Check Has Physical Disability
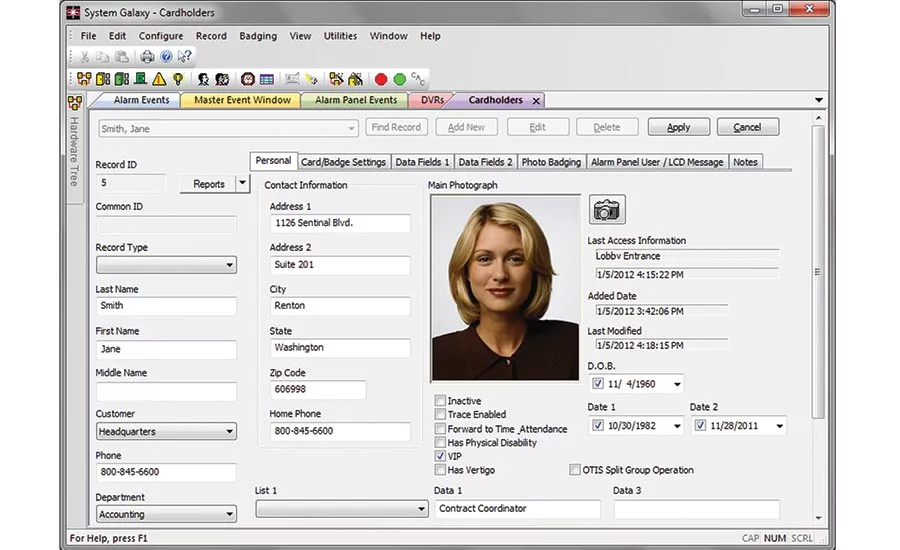900x550 pixels. click(x=440, y=442)
